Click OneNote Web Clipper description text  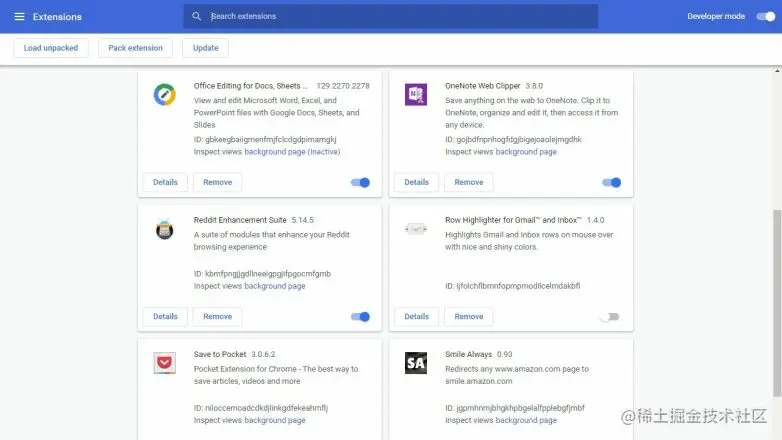pyautogui.click(x=532, y=113)
